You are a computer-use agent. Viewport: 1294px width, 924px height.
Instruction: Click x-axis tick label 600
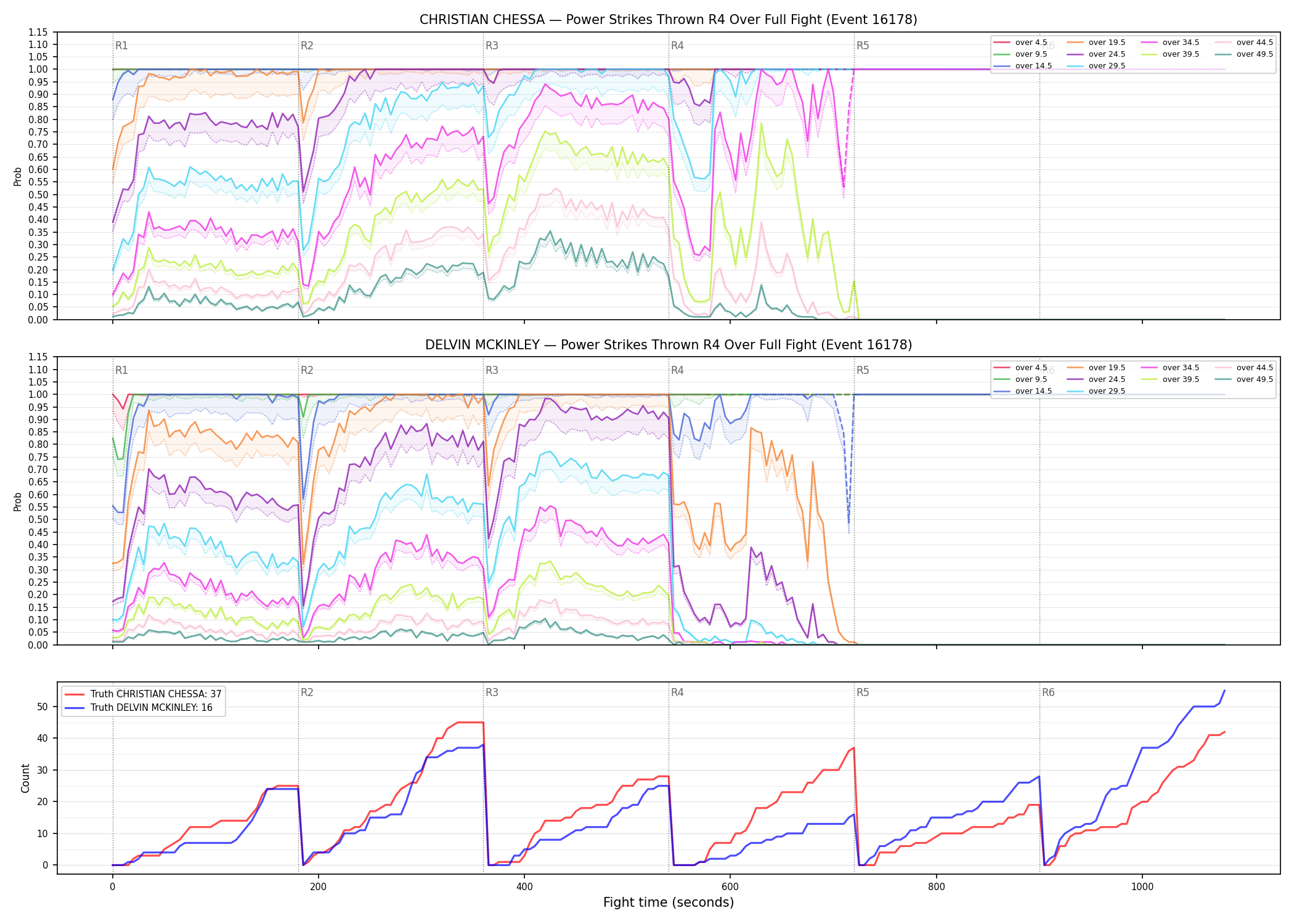[730, 887]
